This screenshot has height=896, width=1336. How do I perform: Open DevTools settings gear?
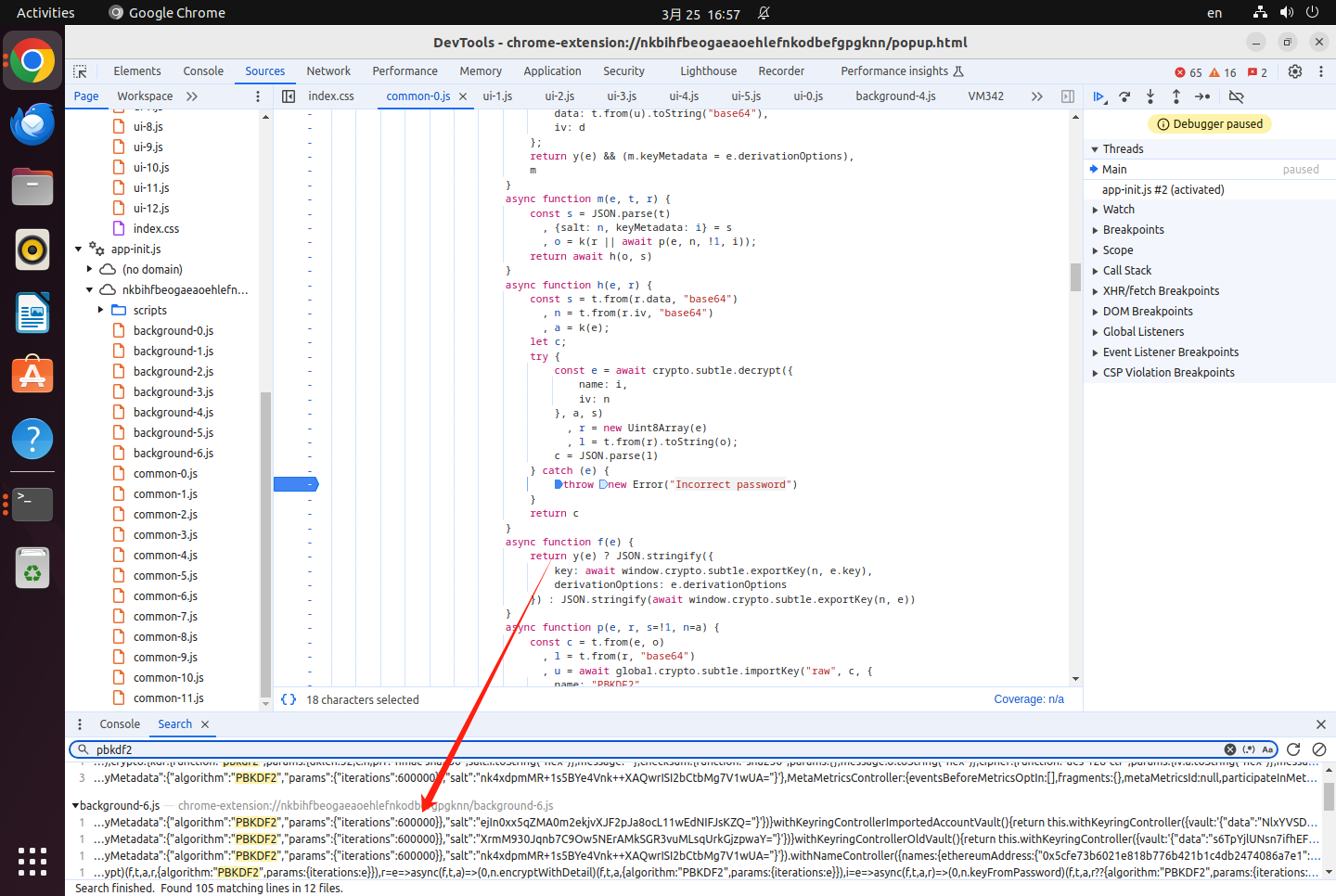pos(1295,71)
